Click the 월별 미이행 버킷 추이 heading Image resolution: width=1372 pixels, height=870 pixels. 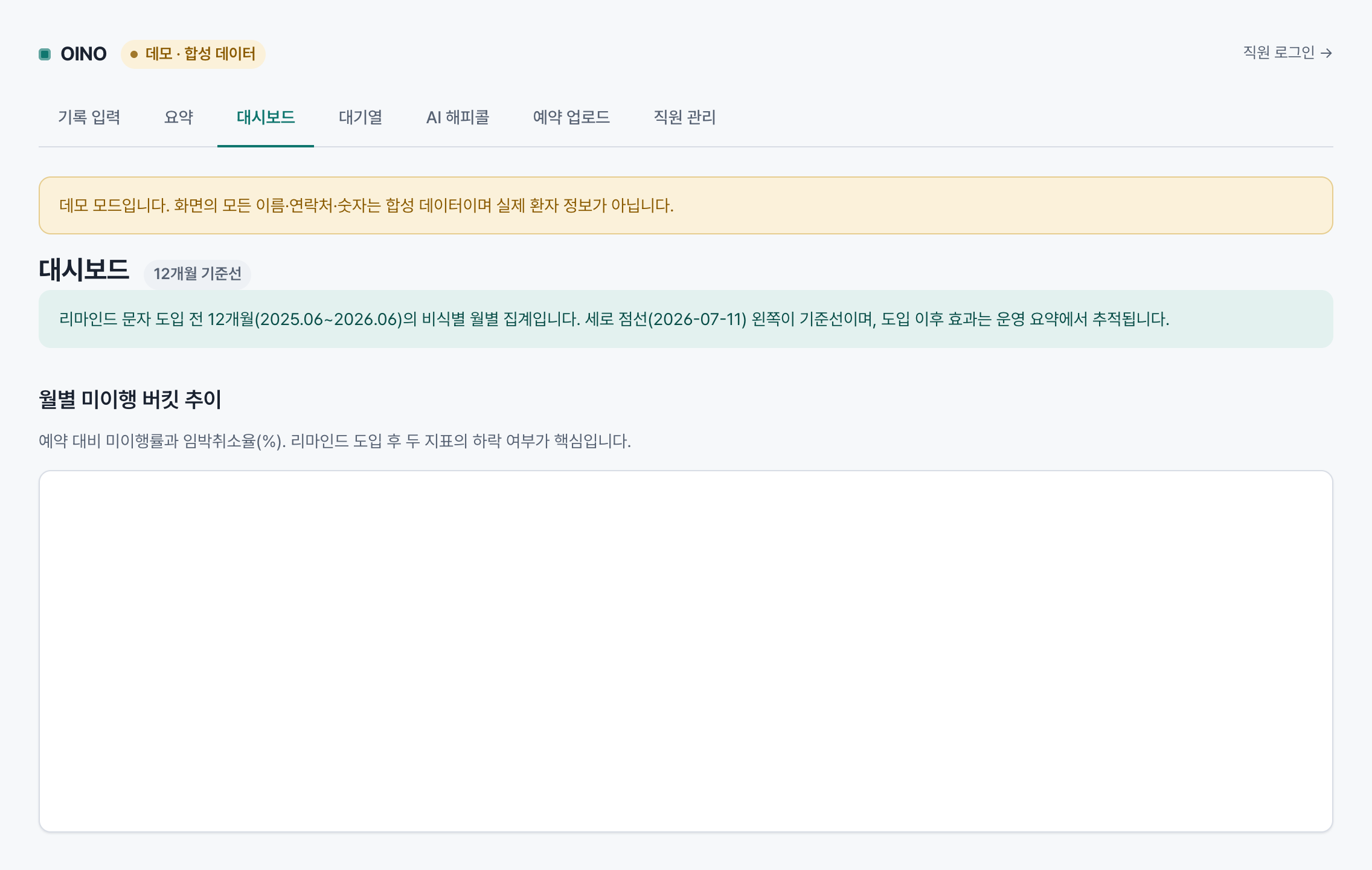130,399
